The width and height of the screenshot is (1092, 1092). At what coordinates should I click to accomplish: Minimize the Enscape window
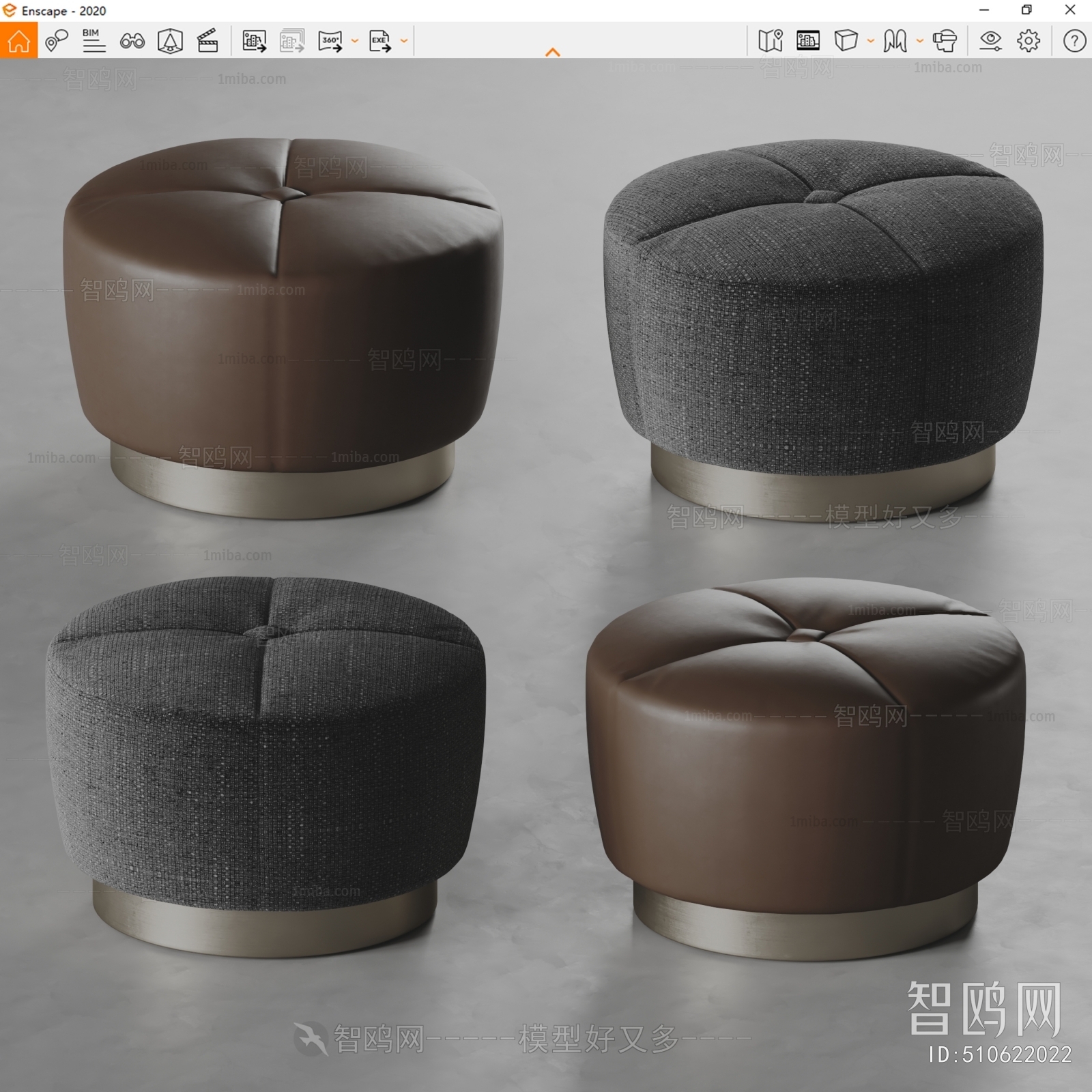point(984,10)
